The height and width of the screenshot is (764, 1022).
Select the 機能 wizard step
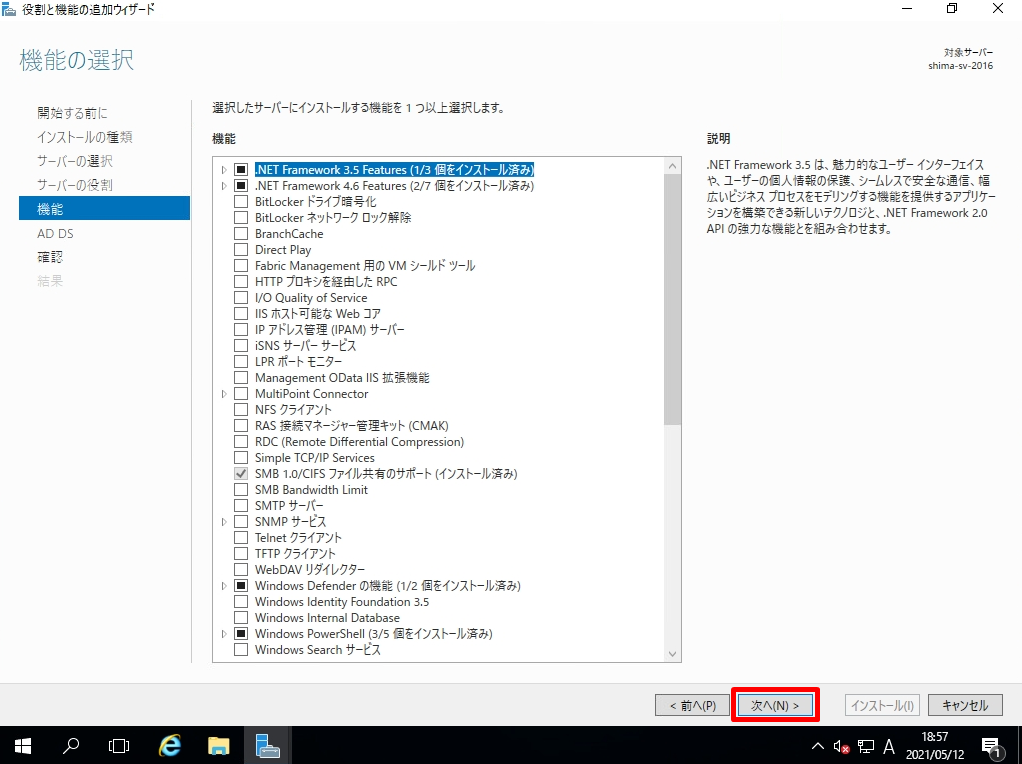pos(104,209)
